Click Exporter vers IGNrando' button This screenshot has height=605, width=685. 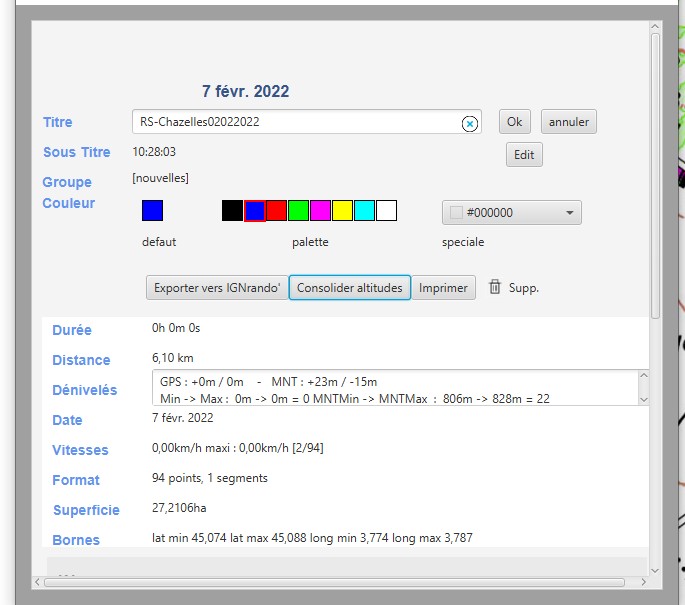pyautogui.click(x=217, y=288)
